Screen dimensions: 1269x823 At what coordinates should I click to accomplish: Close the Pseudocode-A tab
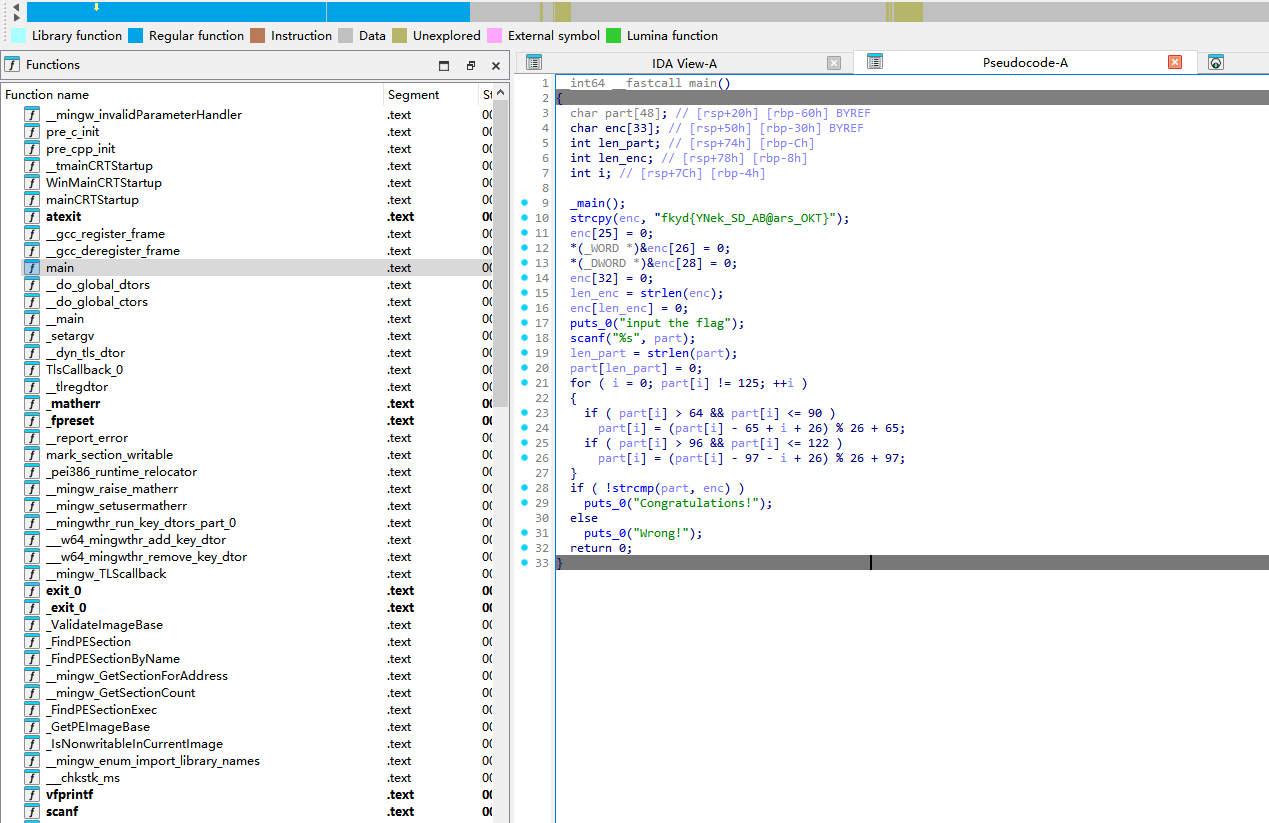[1175, 62]
